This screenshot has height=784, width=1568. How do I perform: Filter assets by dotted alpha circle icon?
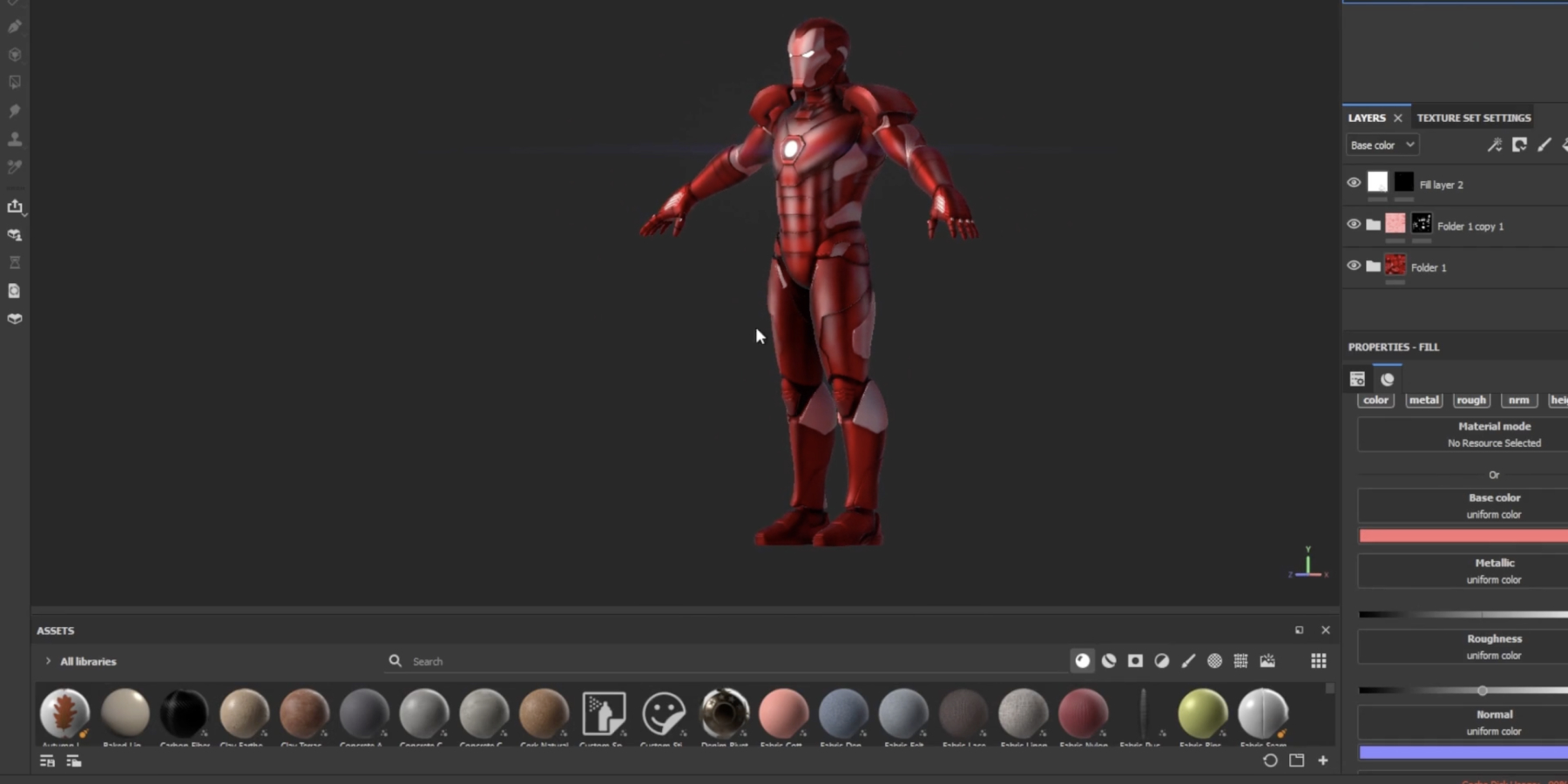[1214, 661]
